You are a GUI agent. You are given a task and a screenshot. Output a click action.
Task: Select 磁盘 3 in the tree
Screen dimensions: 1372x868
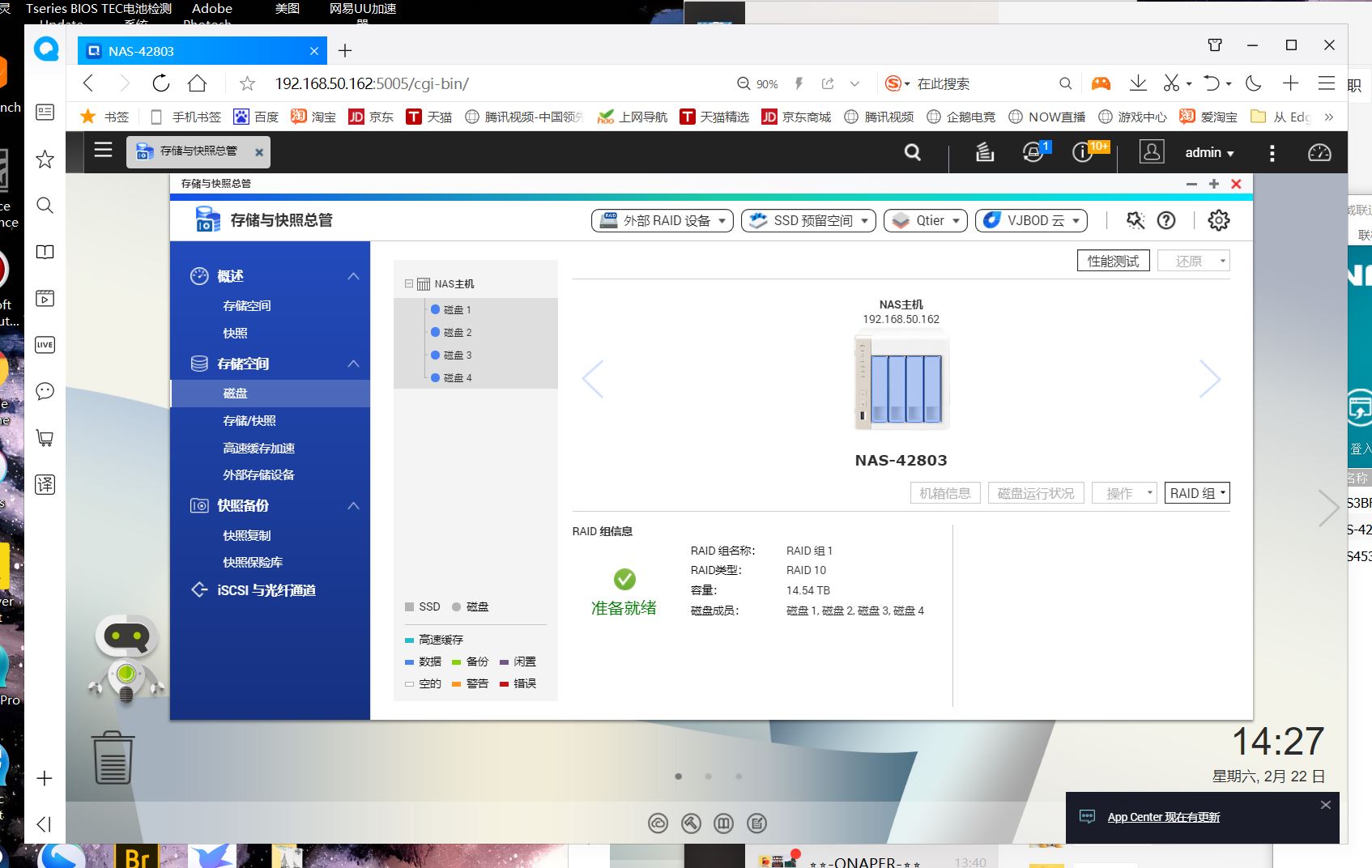point(457,355)
